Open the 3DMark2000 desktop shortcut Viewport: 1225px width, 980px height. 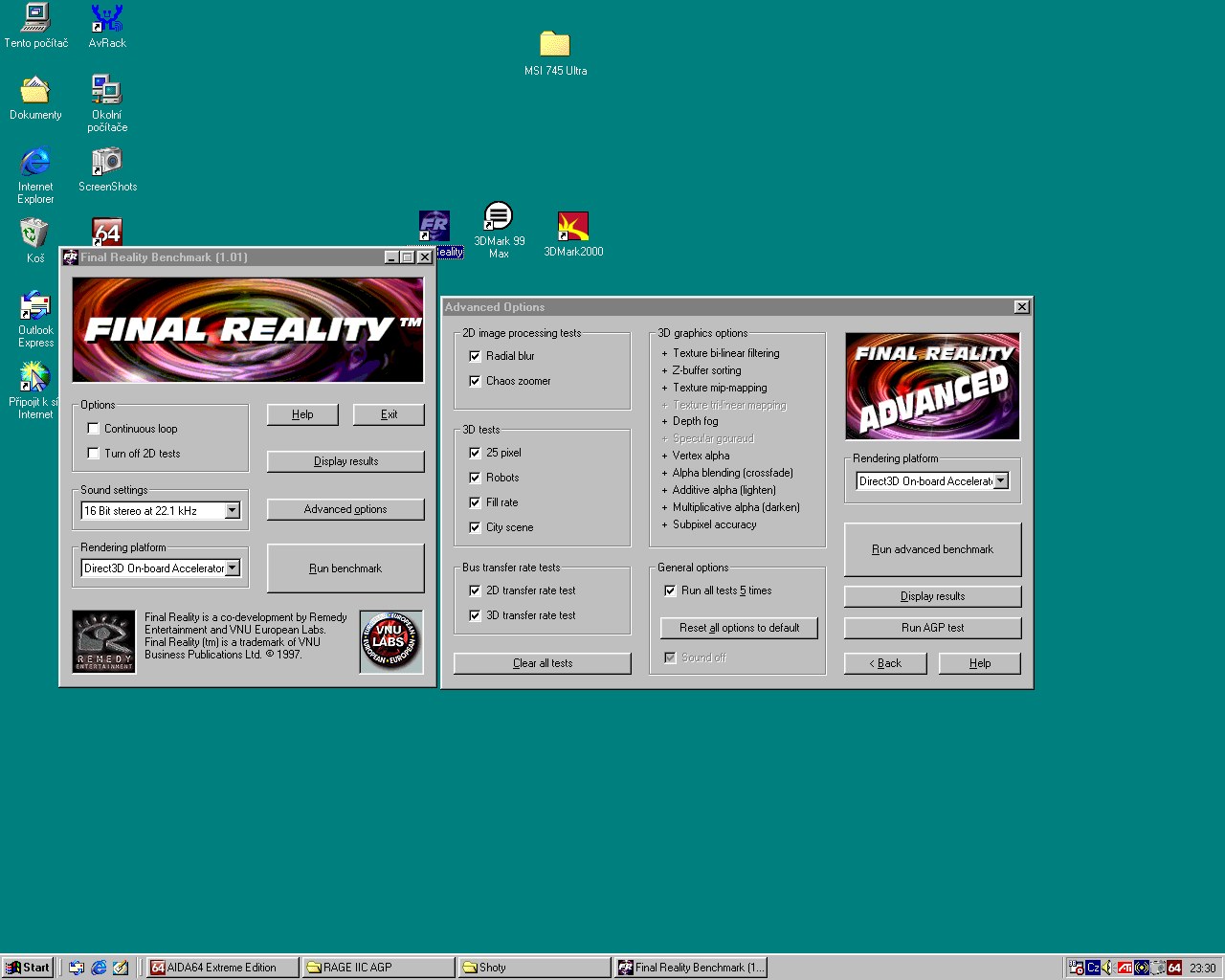coord(573,228)
